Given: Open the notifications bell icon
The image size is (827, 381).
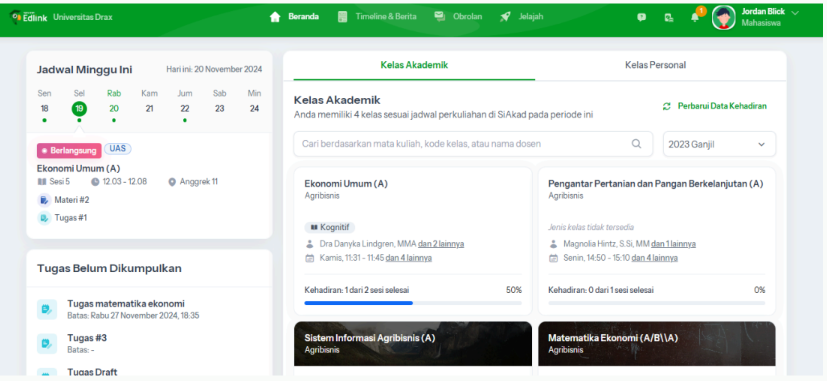Looking at the screenshot, I should [695, 17].
